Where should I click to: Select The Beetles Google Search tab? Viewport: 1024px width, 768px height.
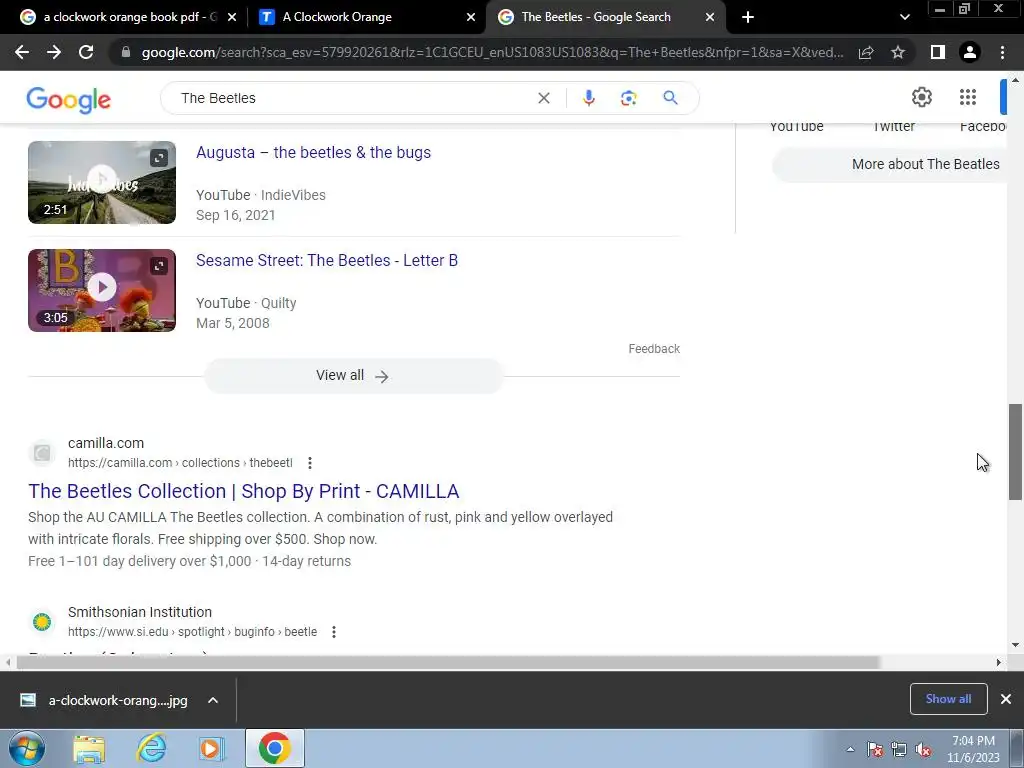[x=606, y=17]
